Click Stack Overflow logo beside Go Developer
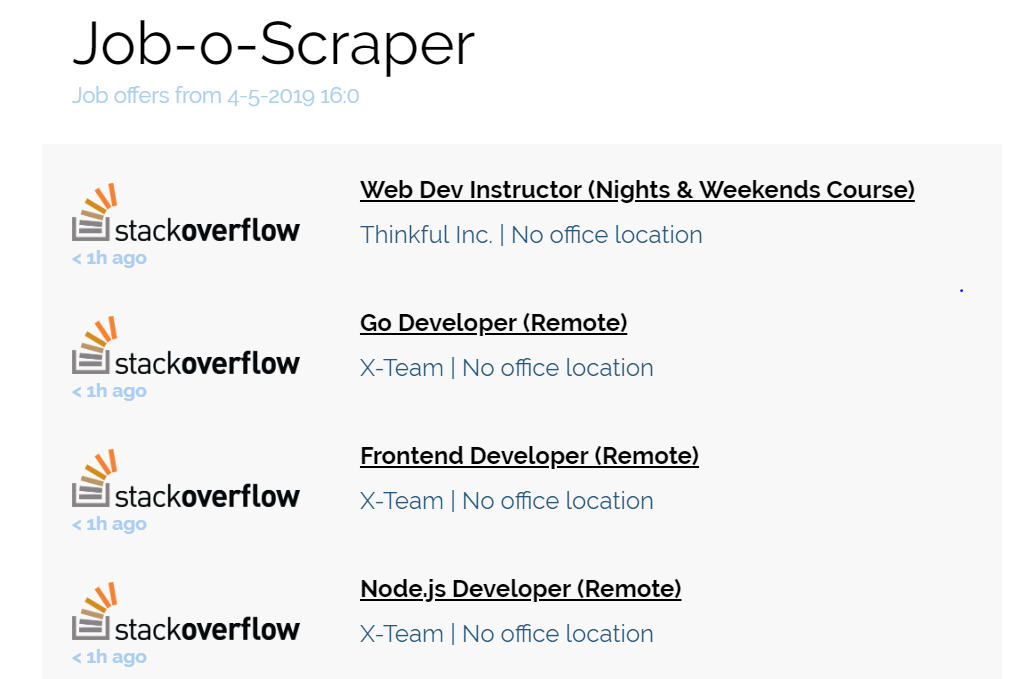 [186, 346]
